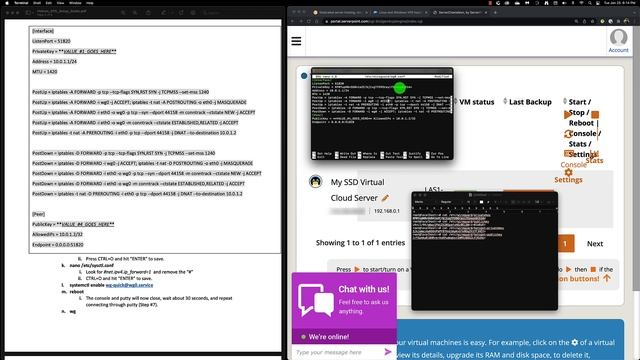Click the 192.168.0.1 IP address text
This screenshot has width=640, height=360.
click(x=387, y=211)
